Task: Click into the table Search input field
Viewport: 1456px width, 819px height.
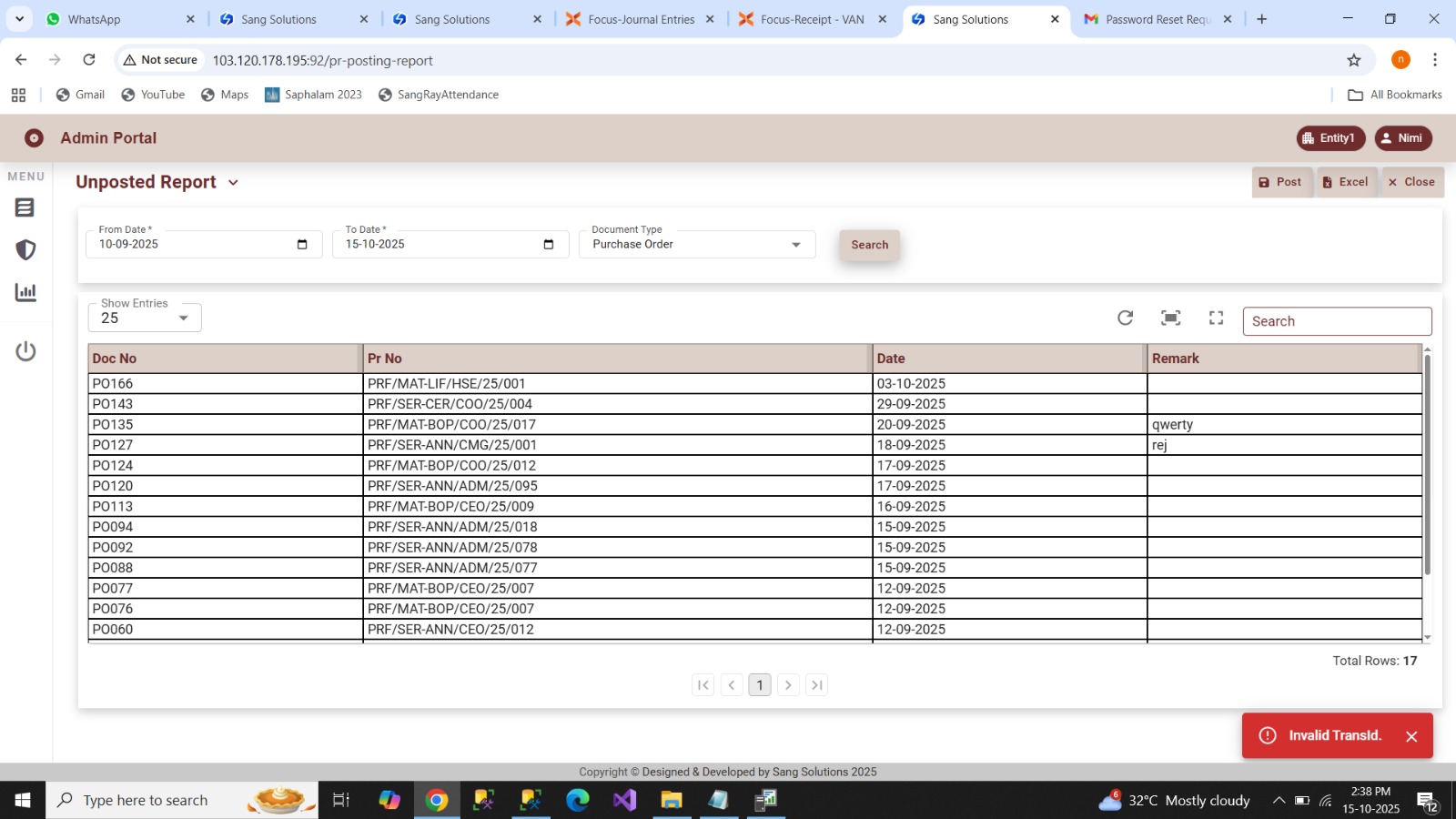Action: click(1336, 321)
